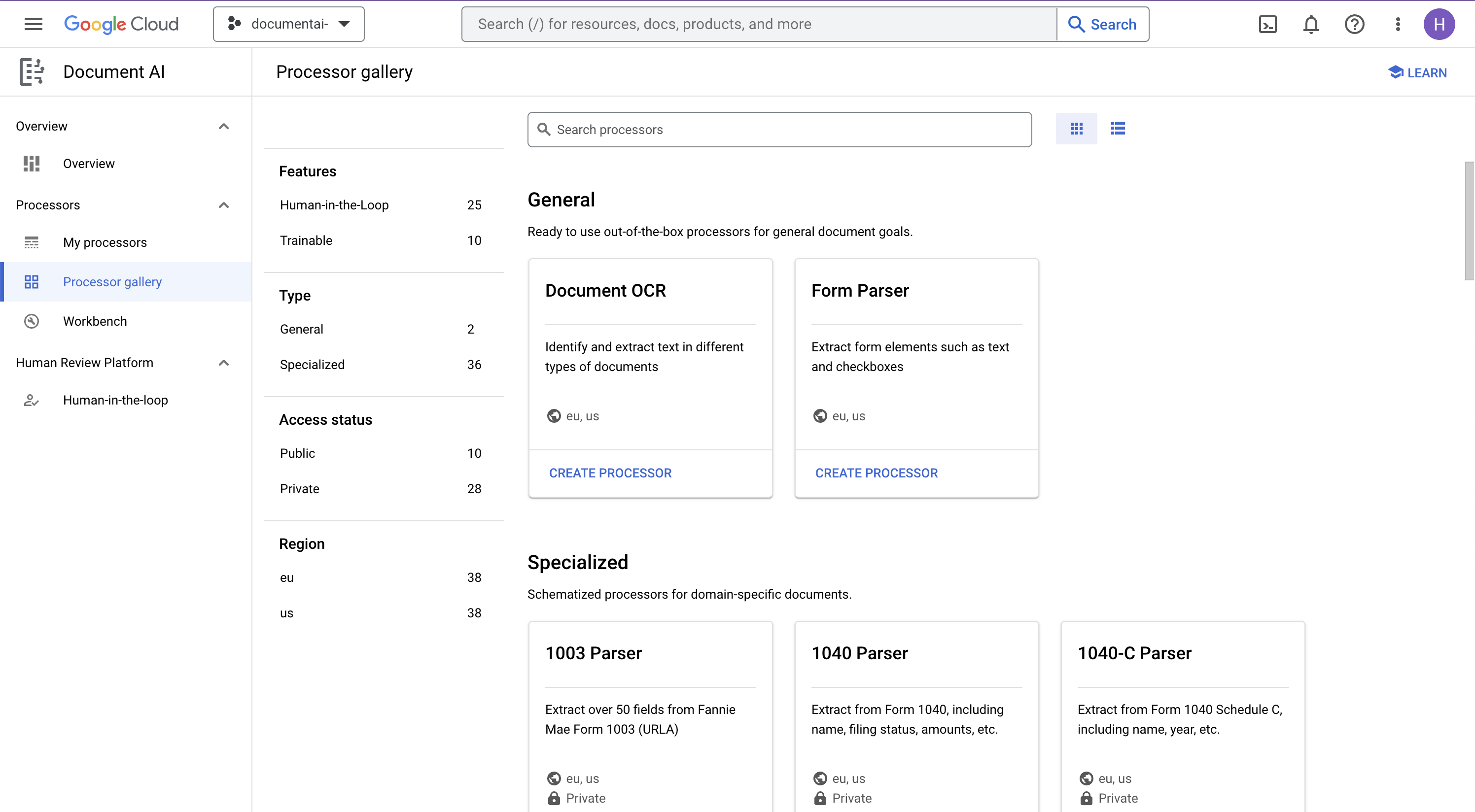Select the Specialized processor type filter

(312, 364)
